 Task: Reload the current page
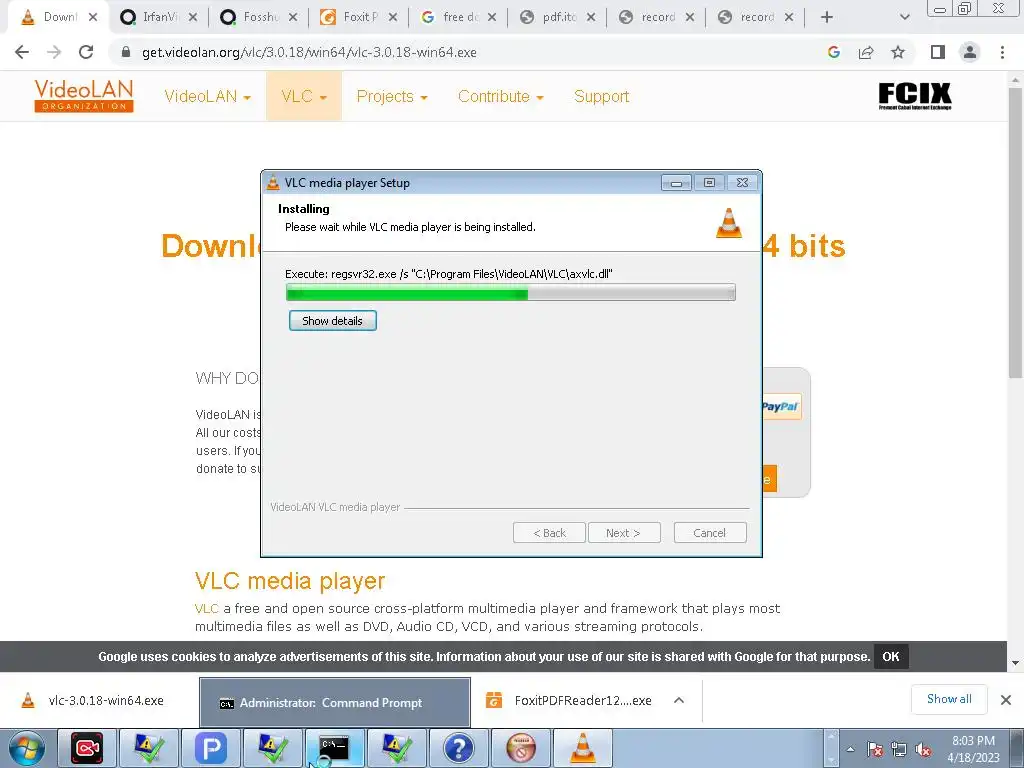coord(86,52)
